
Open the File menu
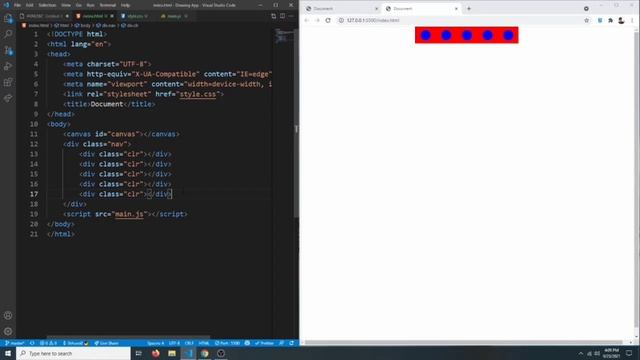17,5
